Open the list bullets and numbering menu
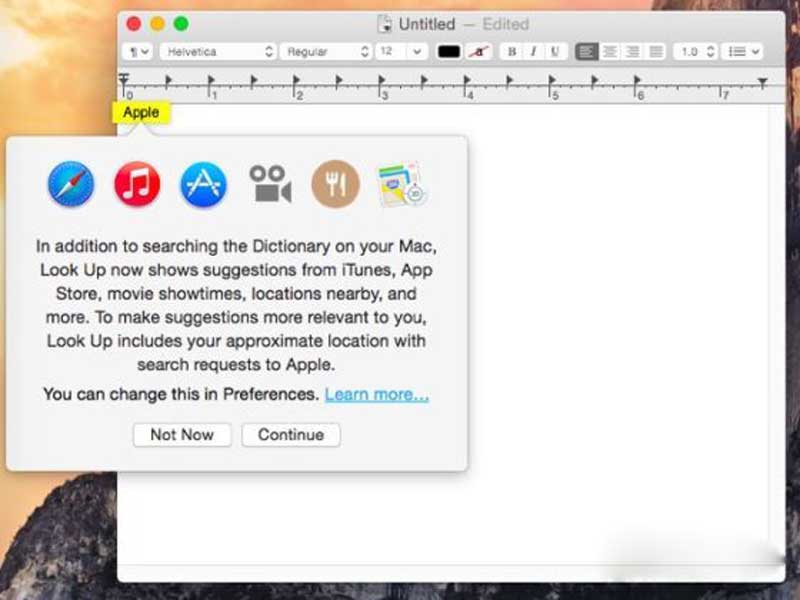Image resolution: width=800 pixels, height=600 pixels. point(742,52)
